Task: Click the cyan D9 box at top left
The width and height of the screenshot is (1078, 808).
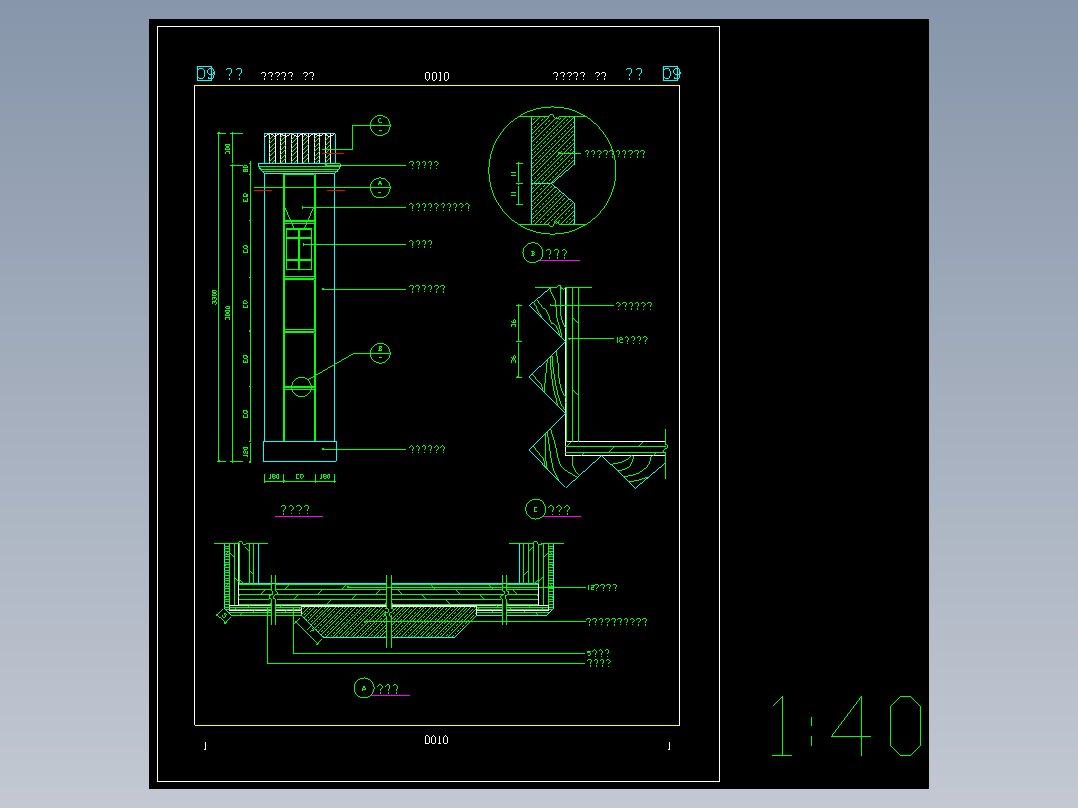Action: click(206, 74)
